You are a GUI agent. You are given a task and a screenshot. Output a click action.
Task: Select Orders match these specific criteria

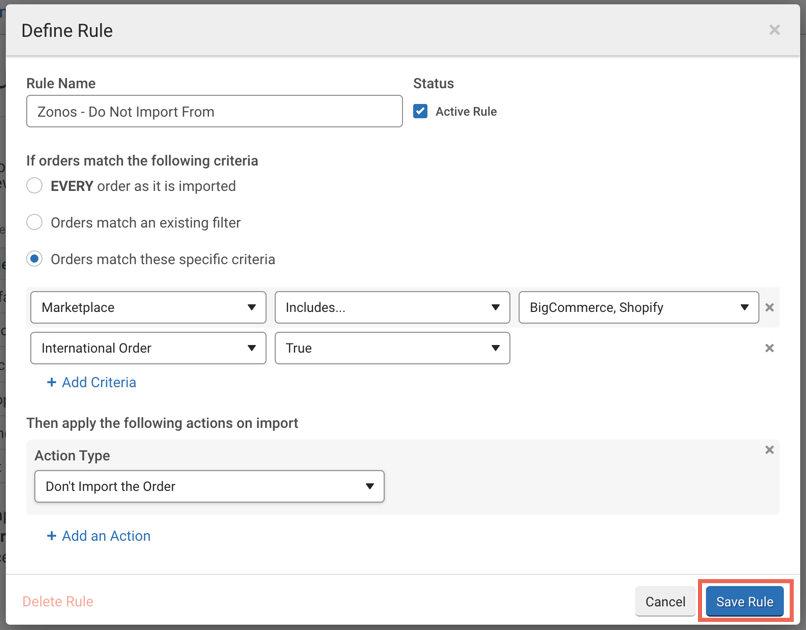pos(35,259)
